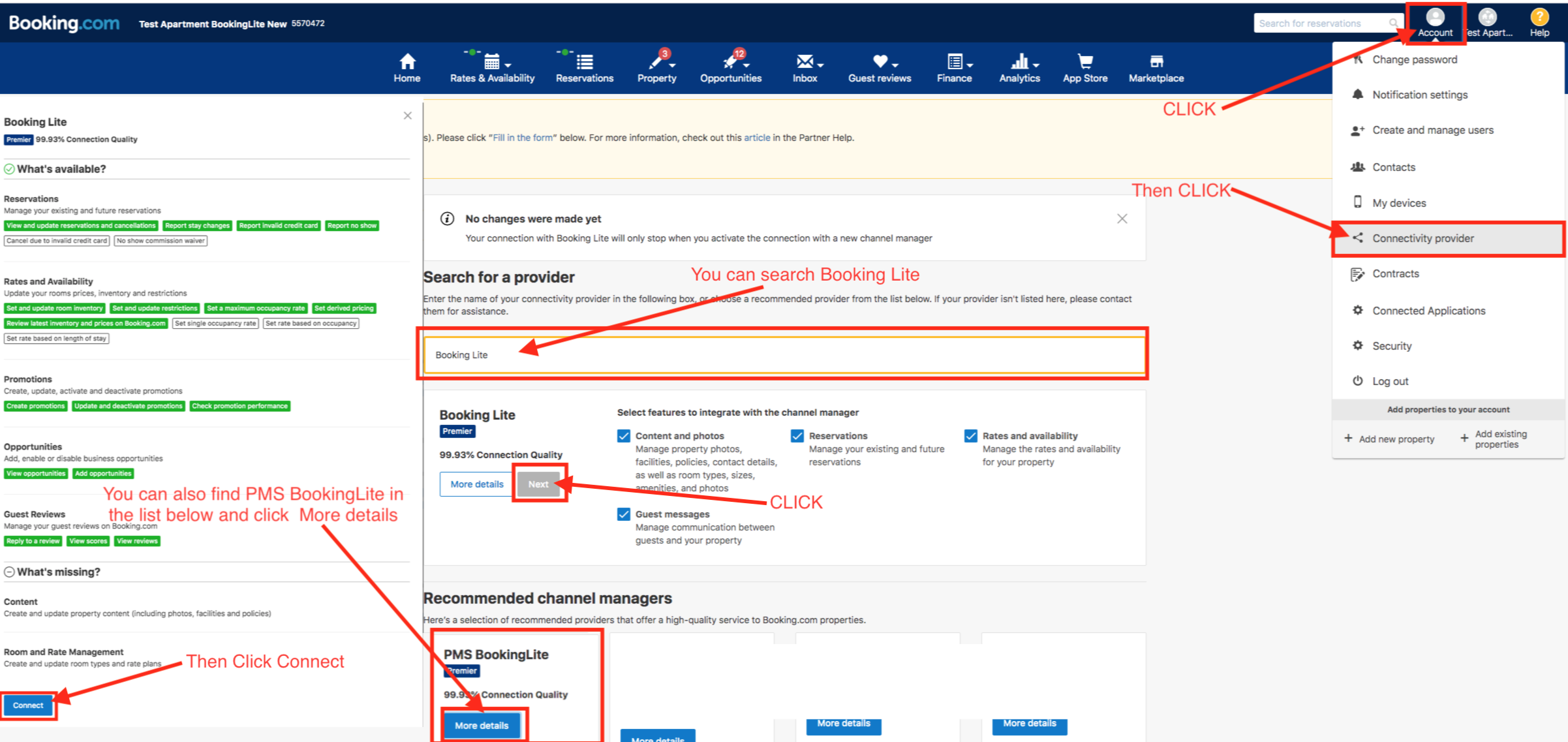
Task: Click No show commission waiver tag
Action: point(161,241)
